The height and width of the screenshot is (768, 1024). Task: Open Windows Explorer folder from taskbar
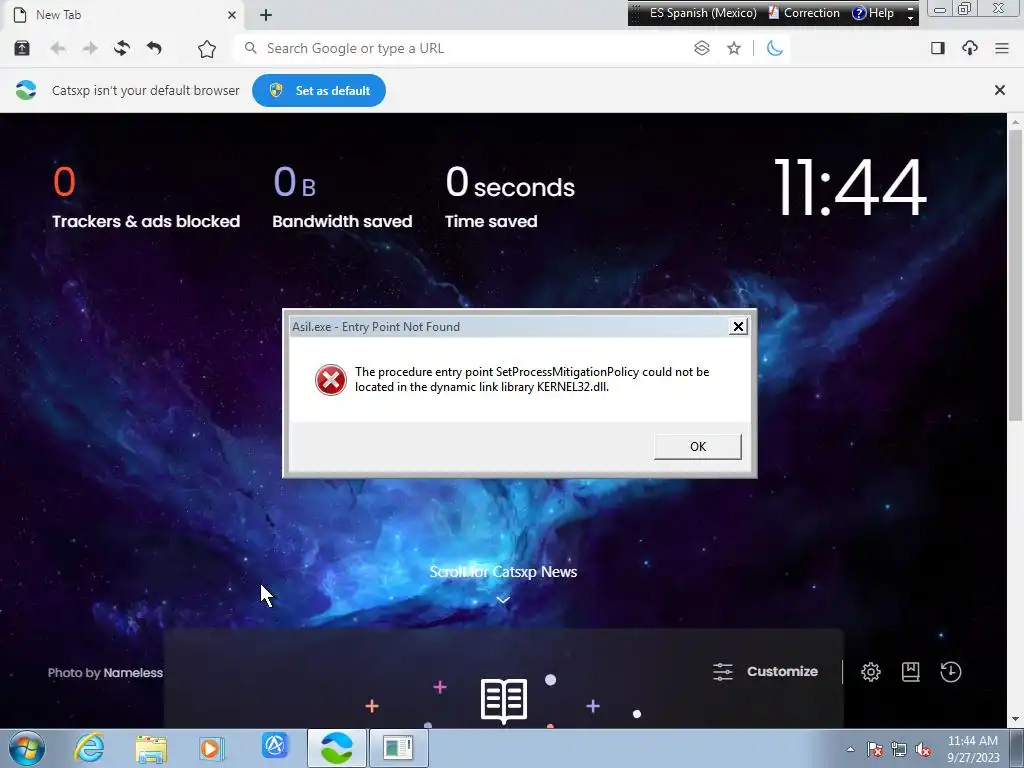[x=151, y=748]
